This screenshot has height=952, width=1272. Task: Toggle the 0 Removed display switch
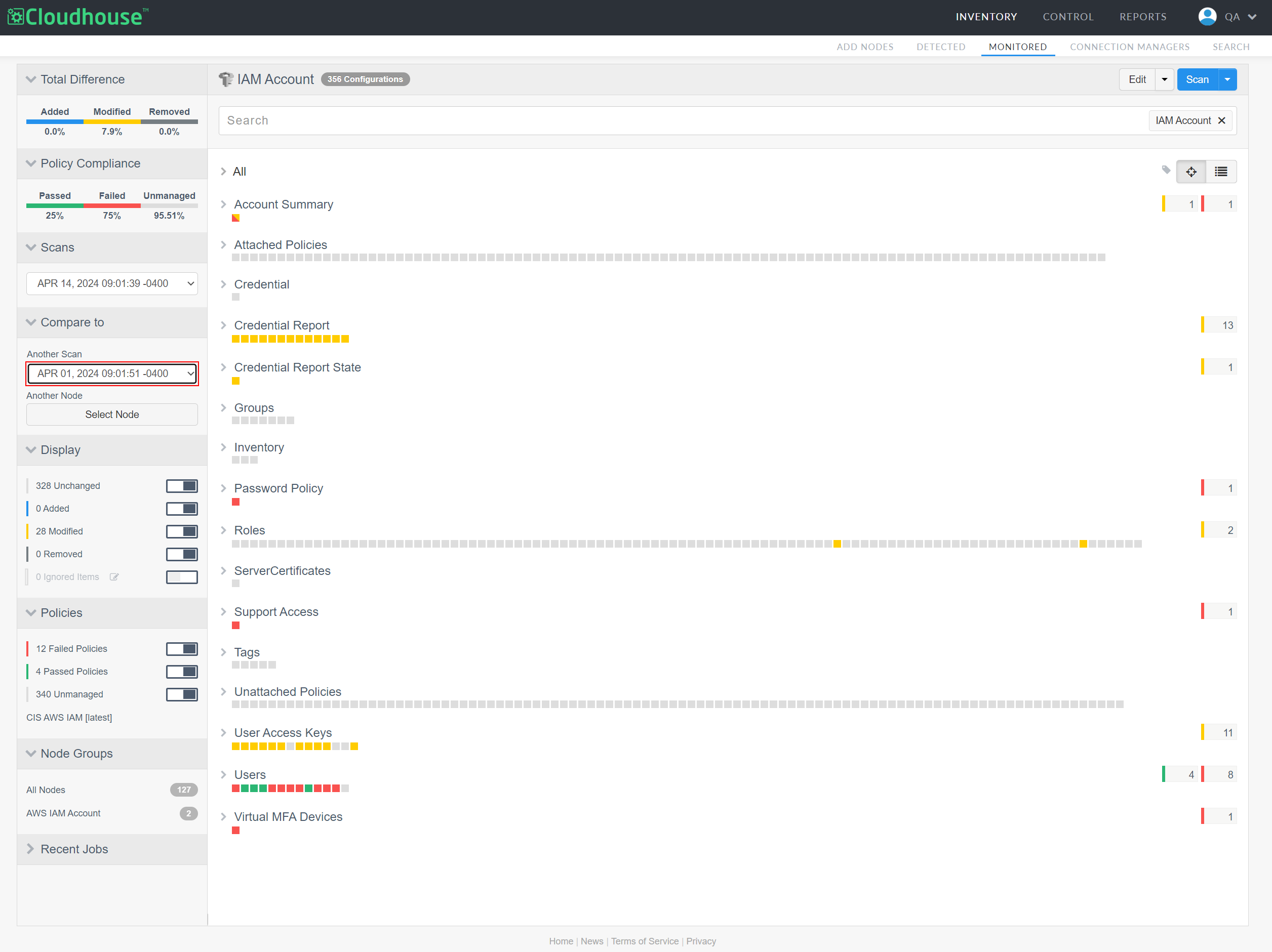coord(182,554)
